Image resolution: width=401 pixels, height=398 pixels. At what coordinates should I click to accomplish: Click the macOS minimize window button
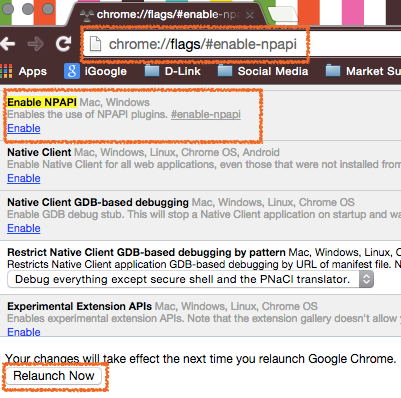click(x=28, y=9)
